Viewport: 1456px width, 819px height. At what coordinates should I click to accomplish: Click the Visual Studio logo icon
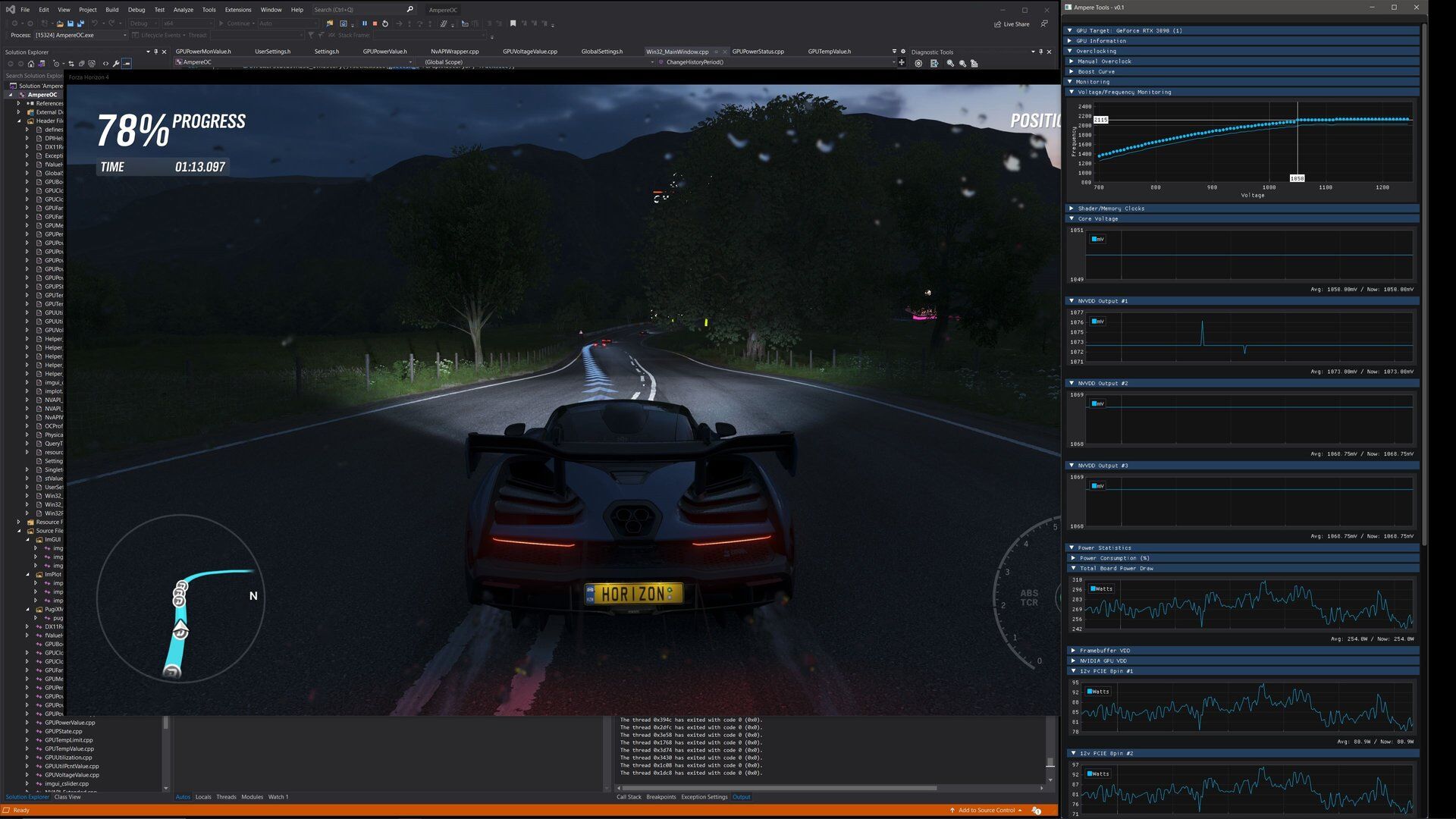(10, 10)
